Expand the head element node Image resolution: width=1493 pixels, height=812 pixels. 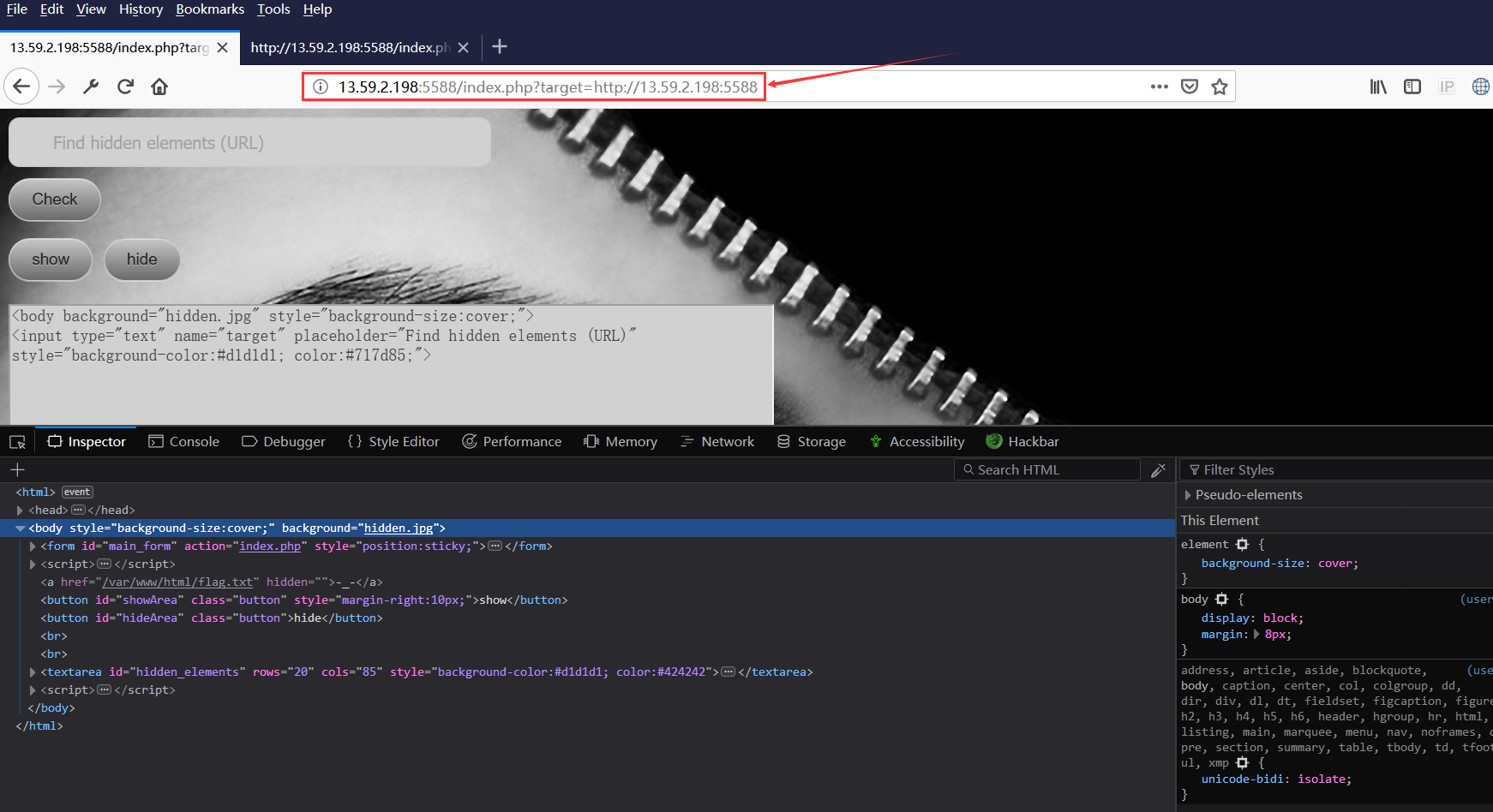(x=20, y=510)
